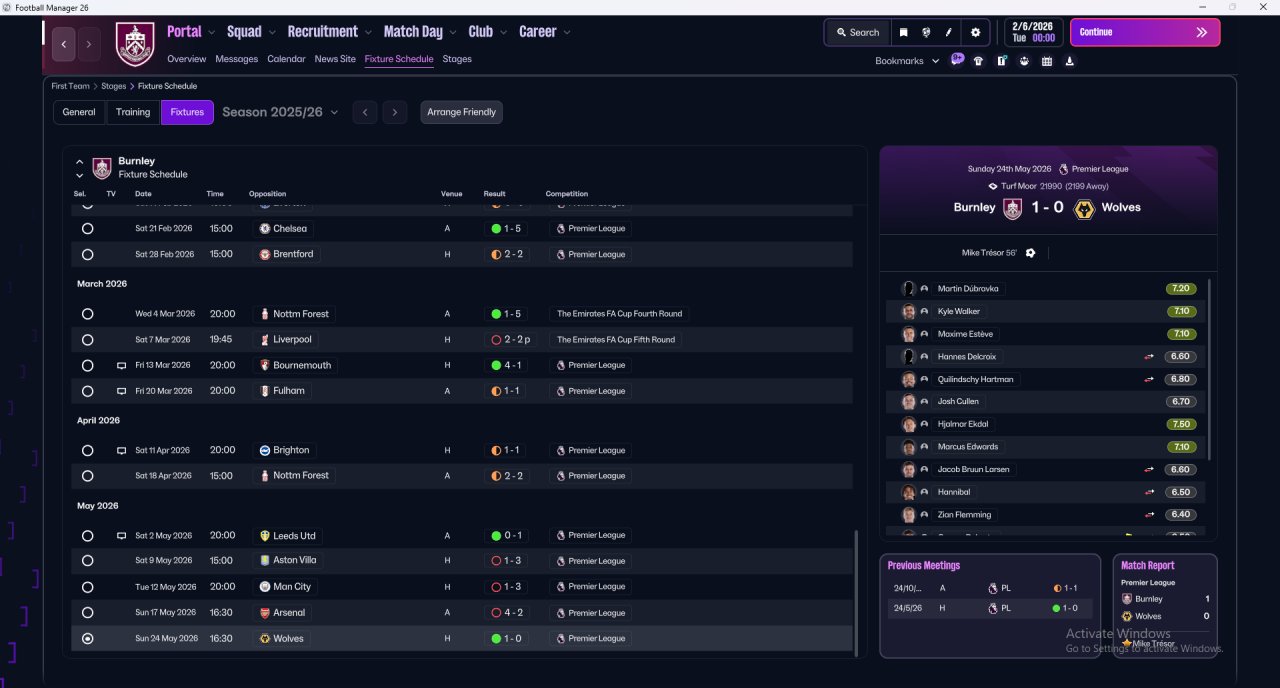The width and height of the screenshot is (1280, 688).
Task: Select the Bournemouth fixture radio button
Action: click(88, 366)
